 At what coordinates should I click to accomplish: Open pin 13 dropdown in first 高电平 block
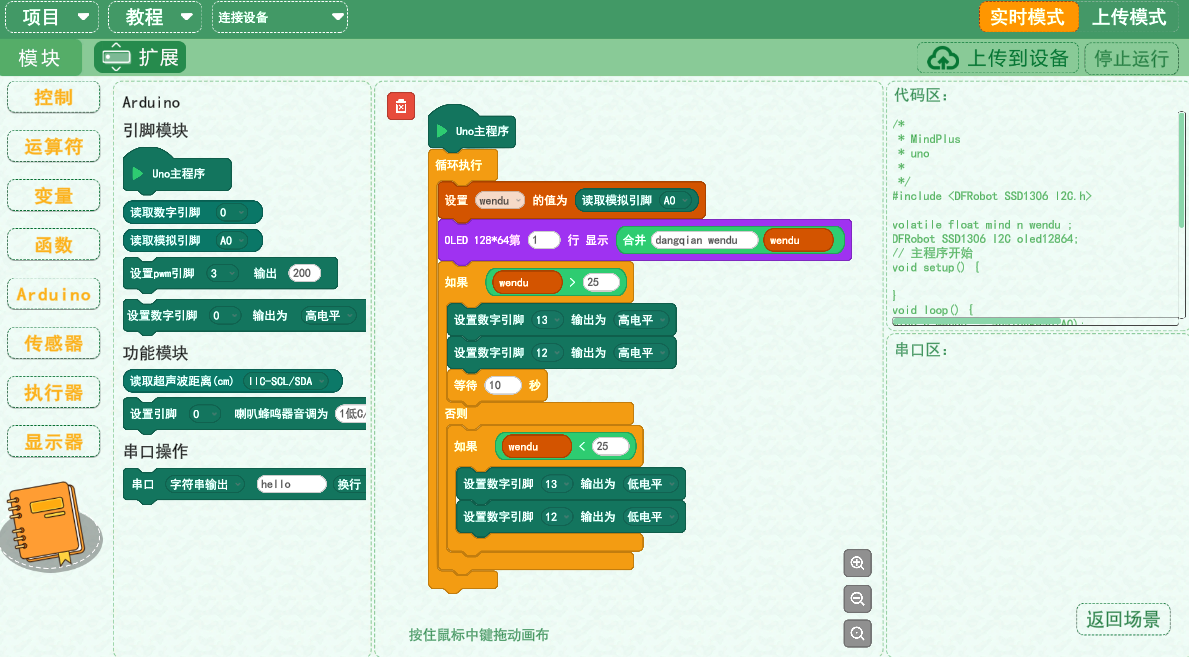pos(547,320)
